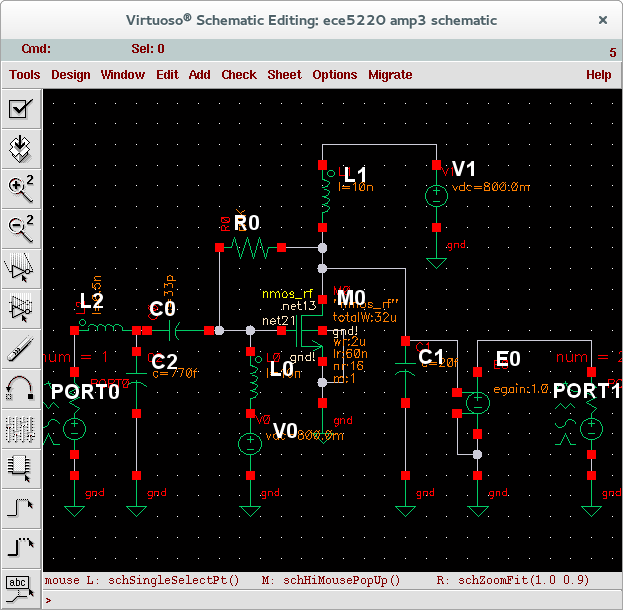The height and width of the screenshot is (610, 623).
Task: Select the PORT0 source circle
Action: tap(74, 429)
